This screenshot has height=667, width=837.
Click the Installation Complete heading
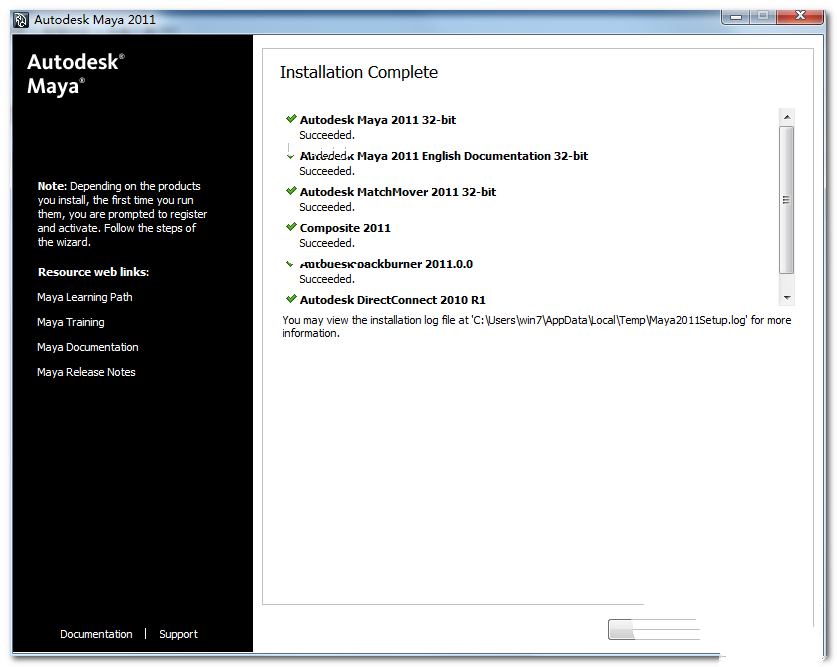(359, 72)
